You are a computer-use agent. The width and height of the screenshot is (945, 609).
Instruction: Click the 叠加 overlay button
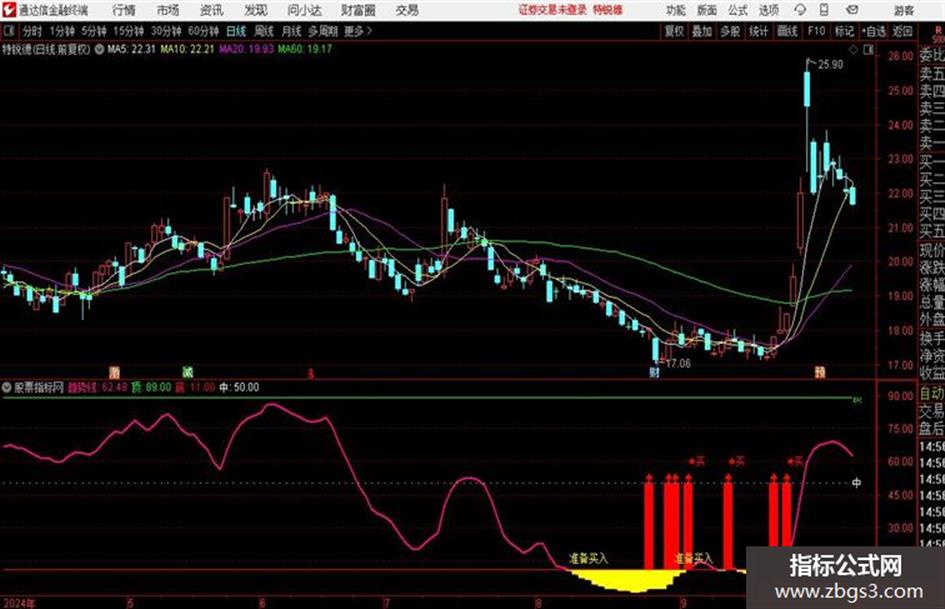[702, 31]
